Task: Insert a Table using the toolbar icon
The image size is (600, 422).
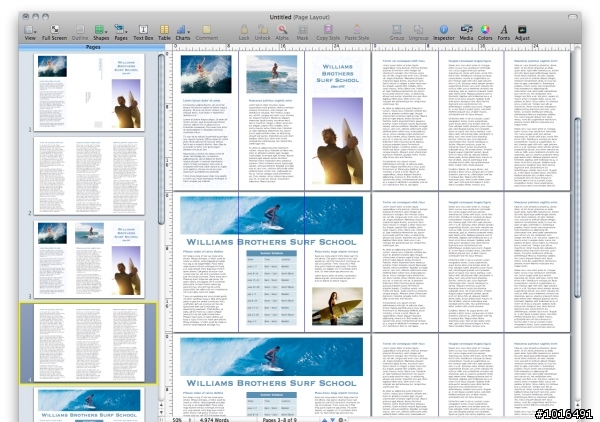Action: (x=164, y=33)
